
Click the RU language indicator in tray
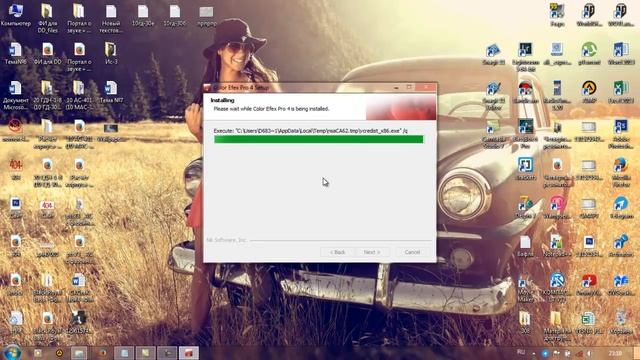coord(521,352)
